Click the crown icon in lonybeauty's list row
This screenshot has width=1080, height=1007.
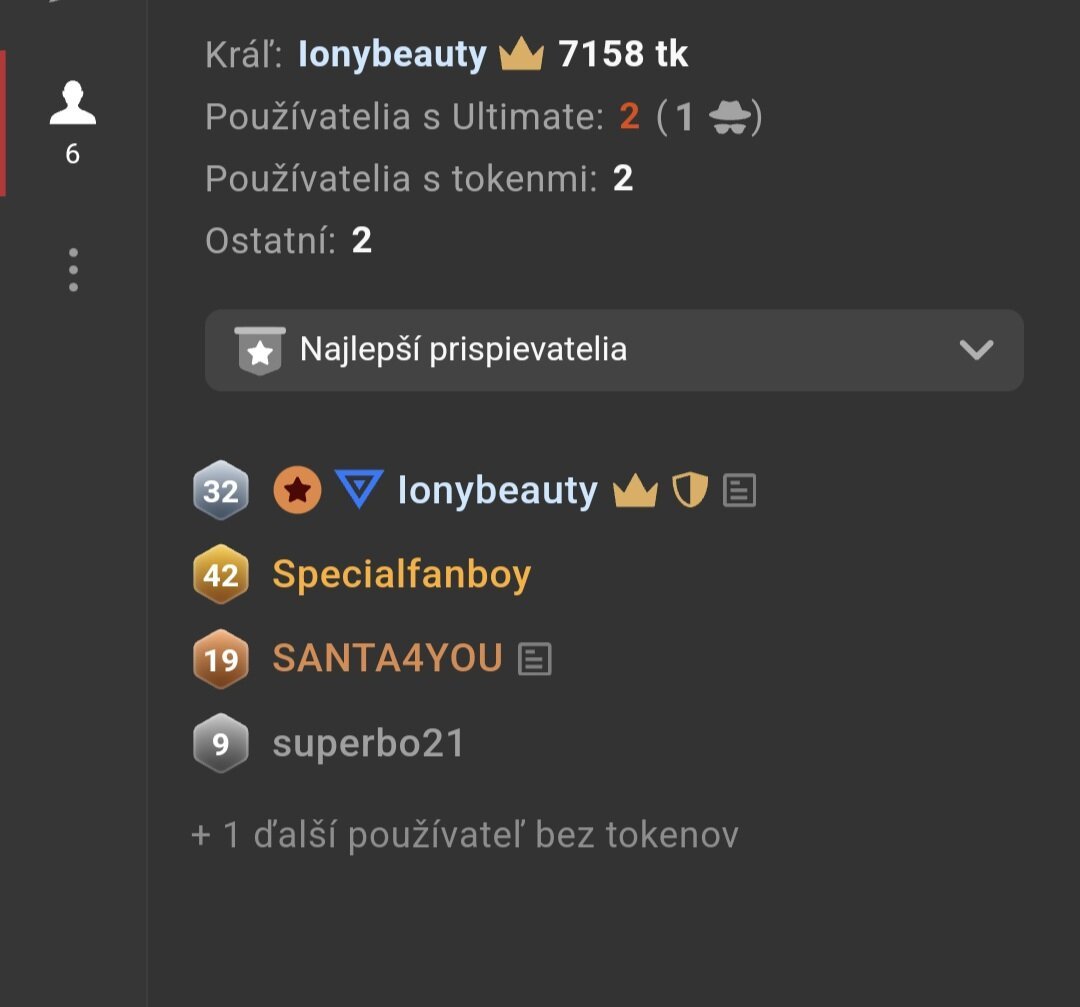coord(635,491)
